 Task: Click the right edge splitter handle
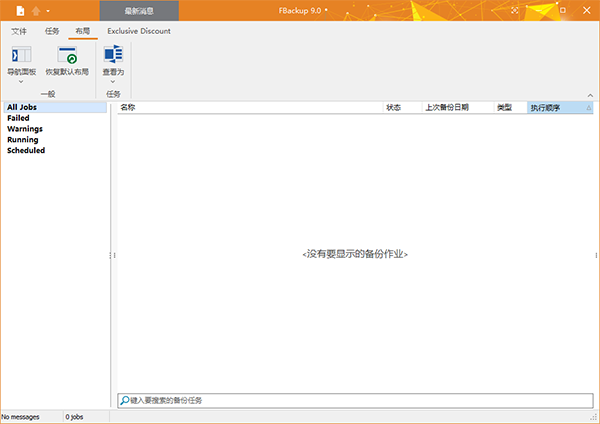[x=596, y=255]
